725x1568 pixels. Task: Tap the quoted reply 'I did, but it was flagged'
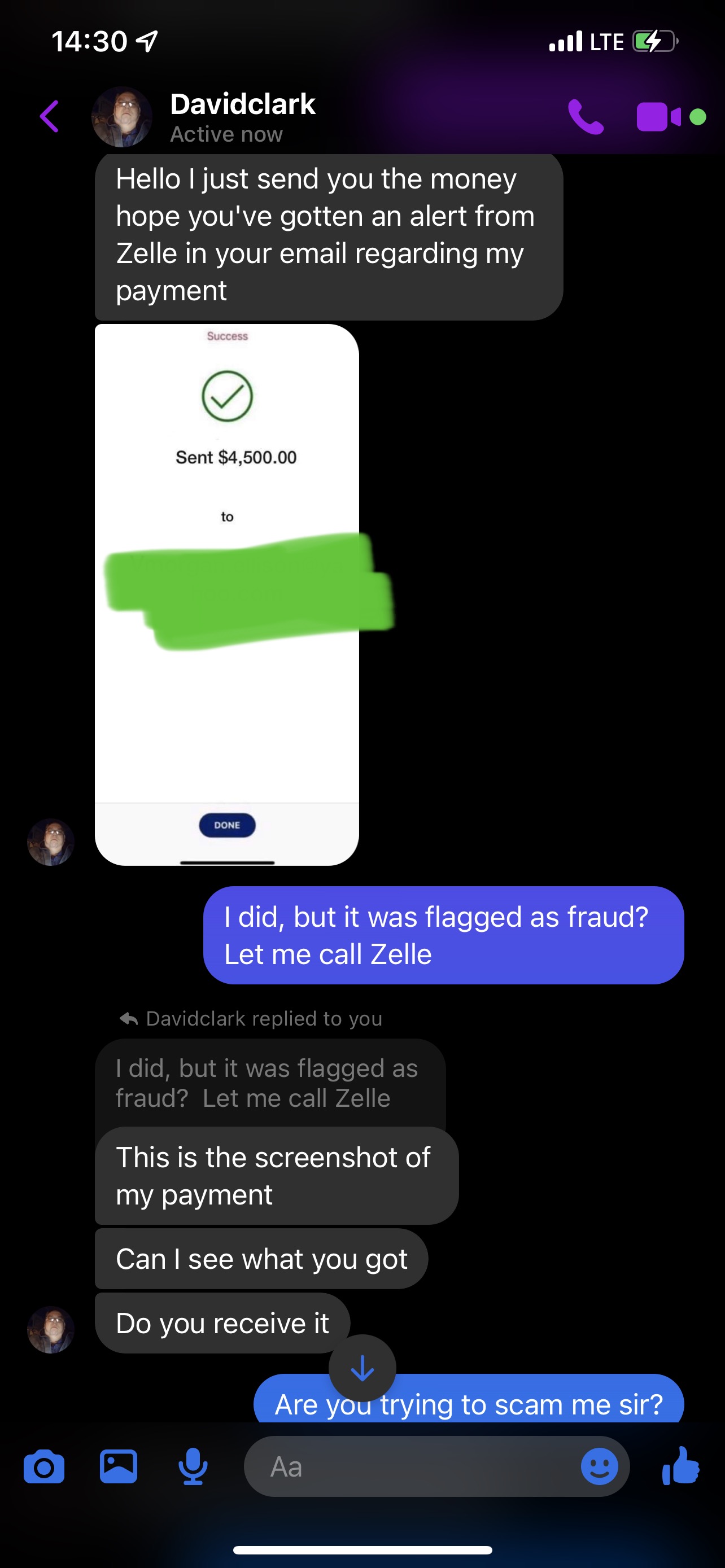[x=270, y=1083]
